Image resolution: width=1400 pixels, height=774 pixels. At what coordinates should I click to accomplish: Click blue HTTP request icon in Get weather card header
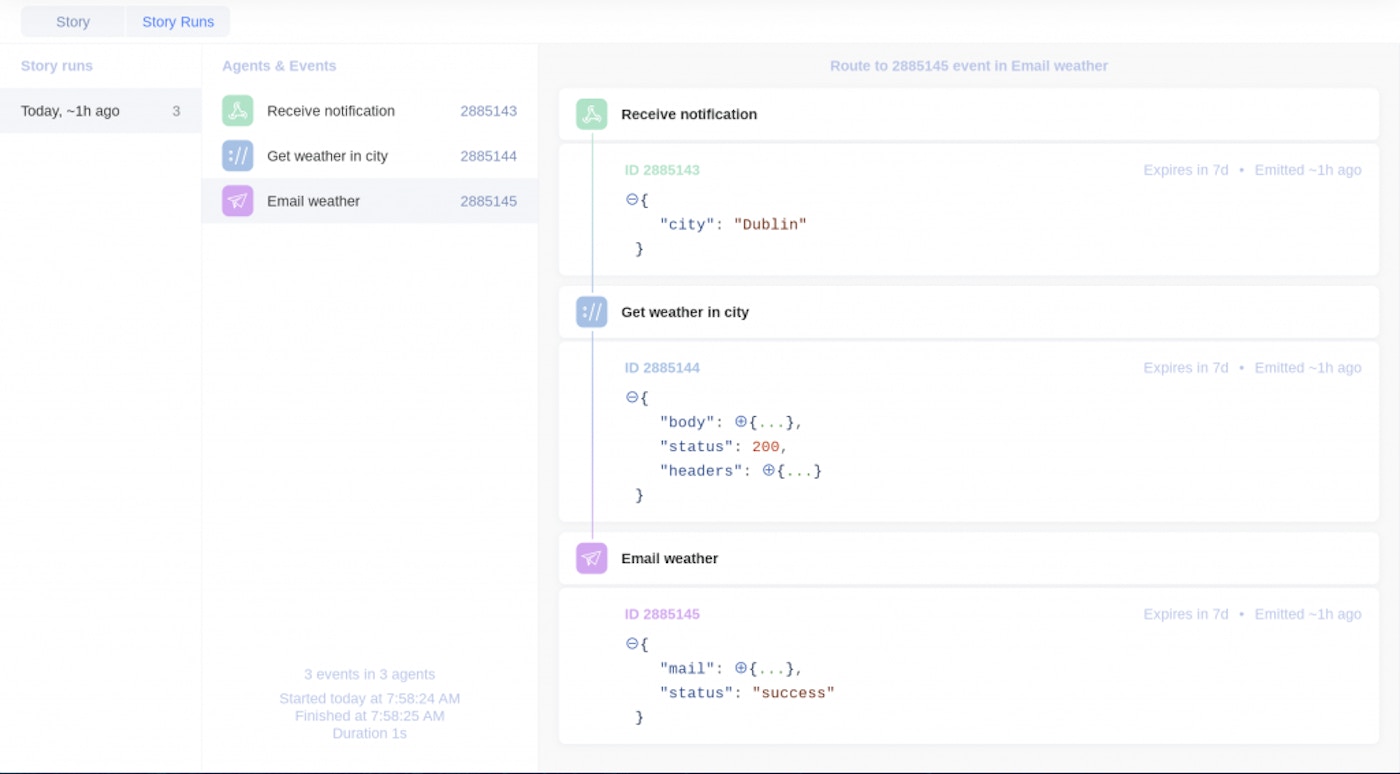[591, 312]
